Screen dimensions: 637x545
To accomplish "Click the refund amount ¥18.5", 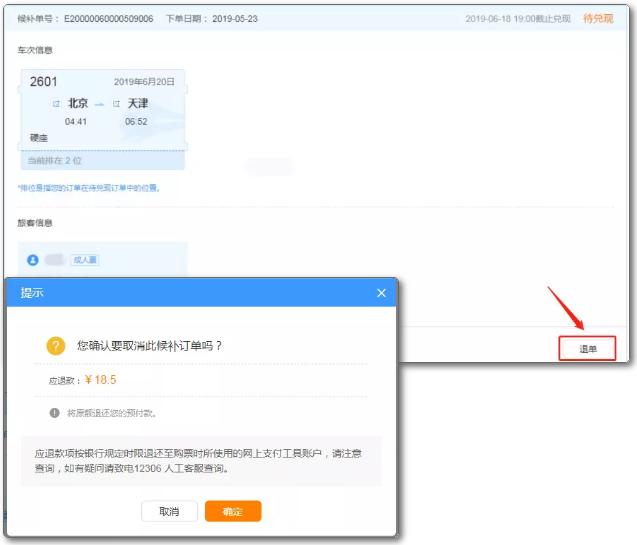I will tap(100, 380).
